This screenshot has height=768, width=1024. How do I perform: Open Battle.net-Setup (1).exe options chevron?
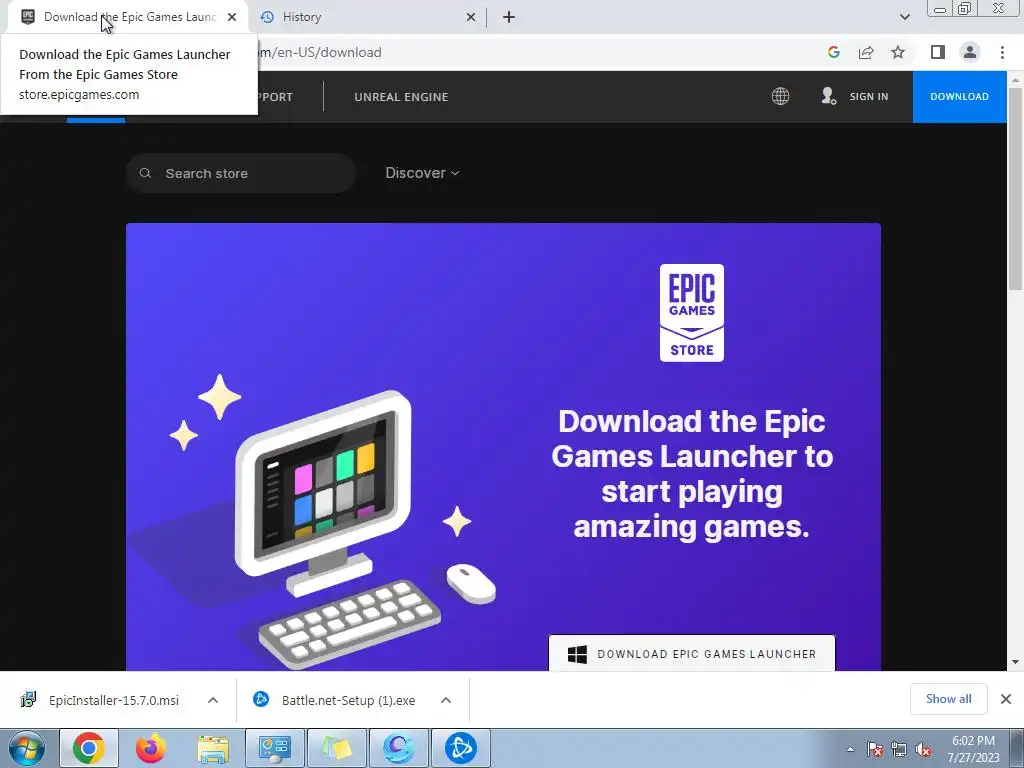coord(446,700)
